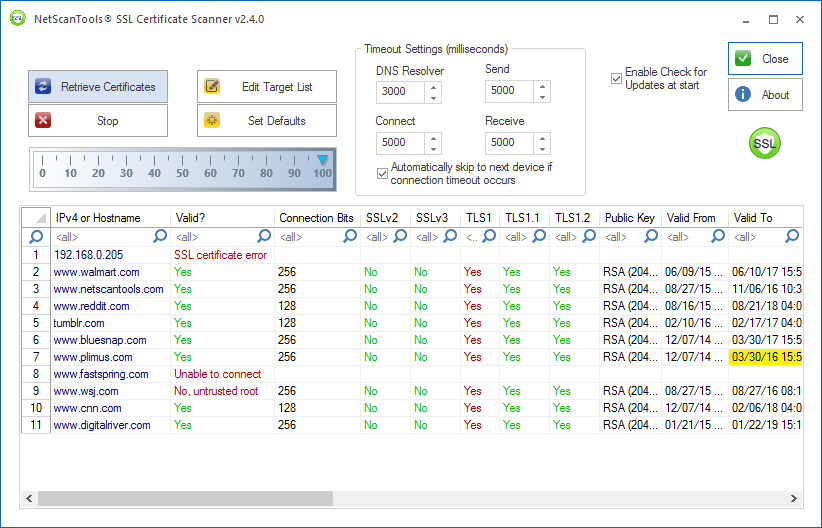The width and height of the screenshot is (822, 528).
Task: Click filter search icon in Connection Bits column
Action: 350,236
